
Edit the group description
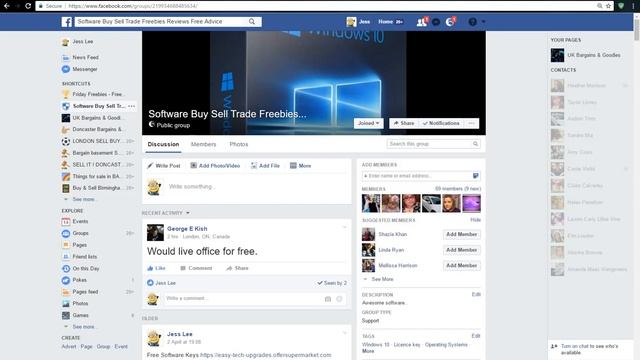click(476, 294)
